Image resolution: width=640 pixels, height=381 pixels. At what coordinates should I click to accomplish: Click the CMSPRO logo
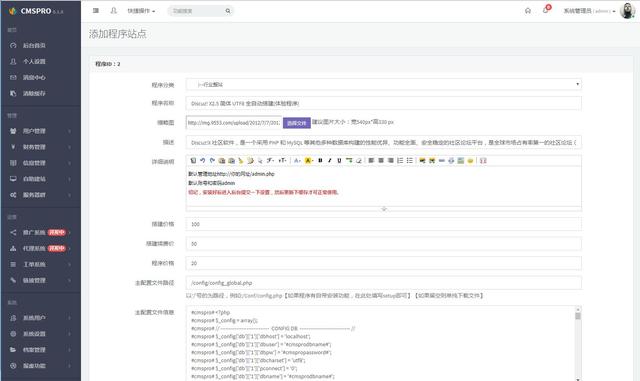pos(36,11)
